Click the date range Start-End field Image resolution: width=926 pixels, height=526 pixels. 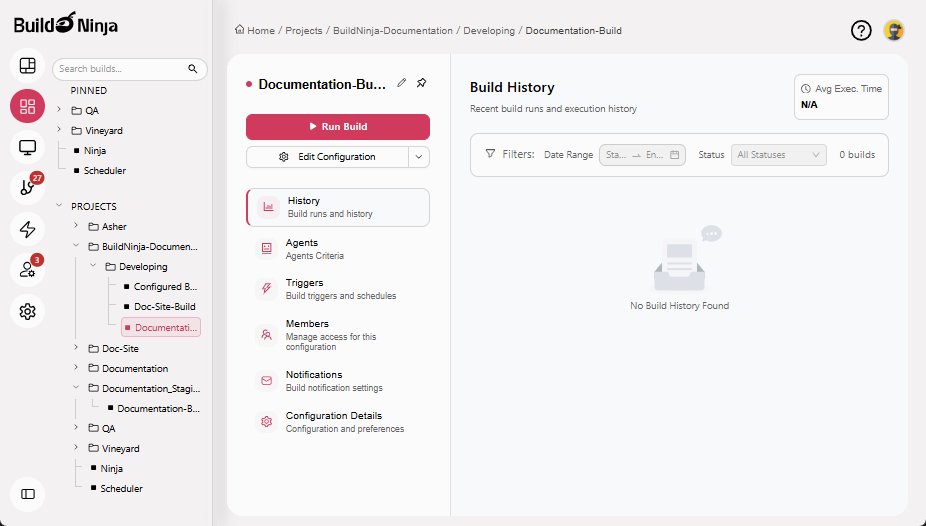(x=642, y=155)
